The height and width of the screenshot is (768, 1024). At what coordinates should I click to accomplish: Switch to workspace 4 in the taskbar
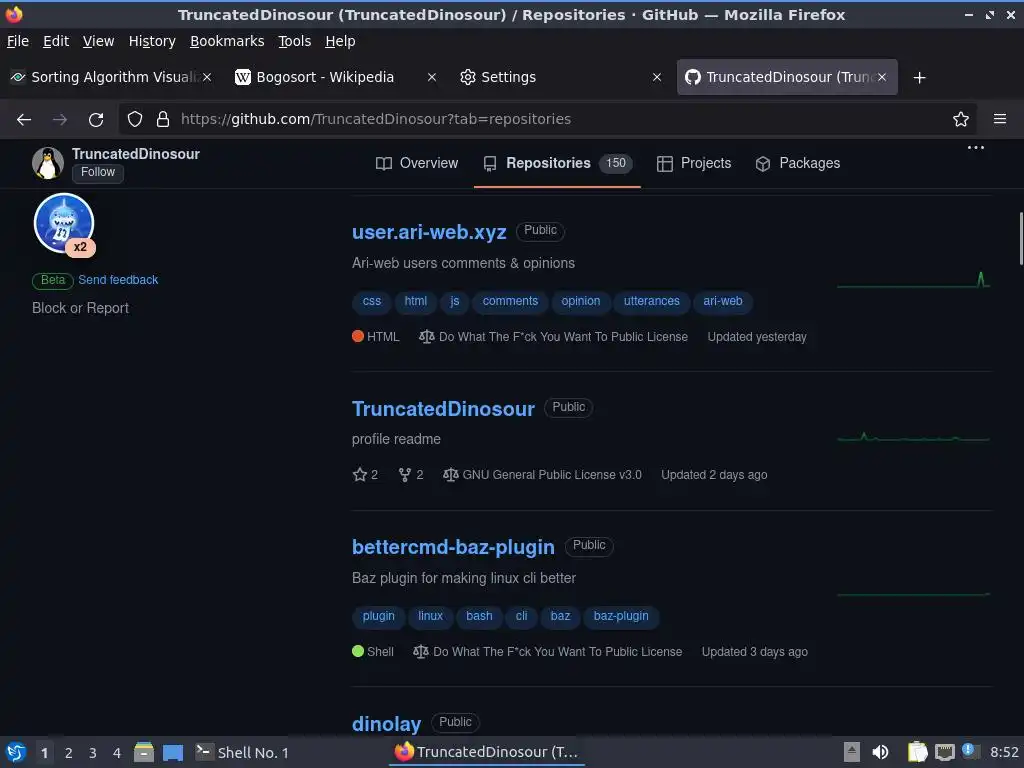117,753
